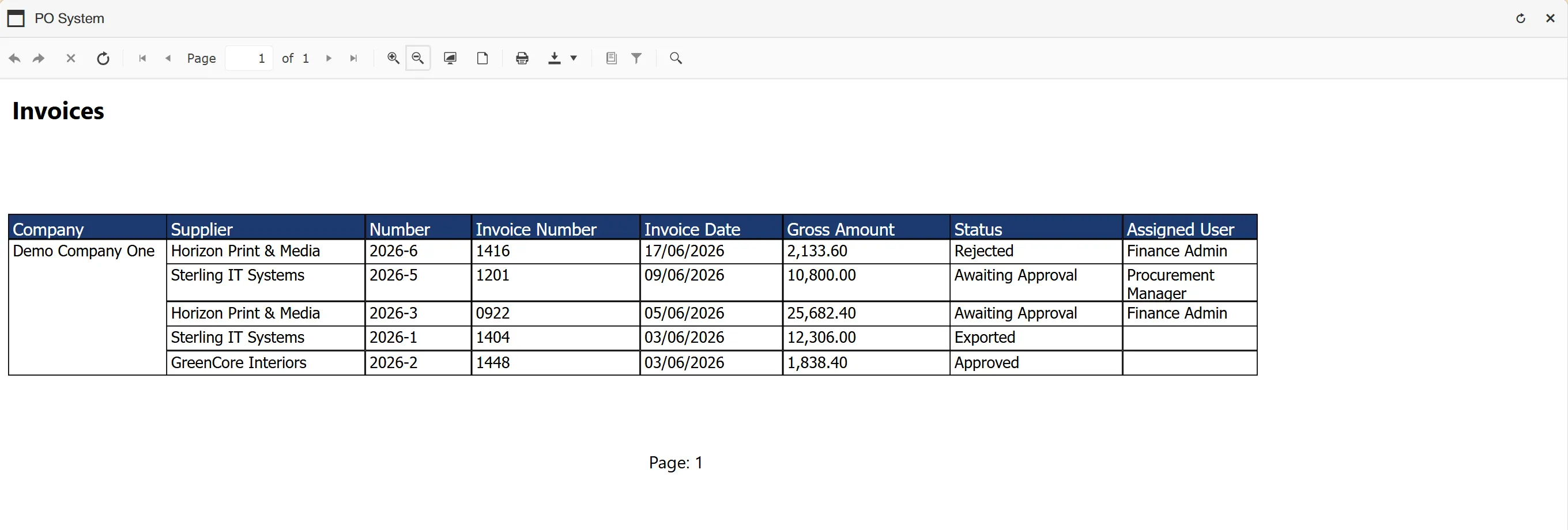Click invoice date 17/06/2026
Viewport: 1568px width, 530px height.
click(711, 251)
